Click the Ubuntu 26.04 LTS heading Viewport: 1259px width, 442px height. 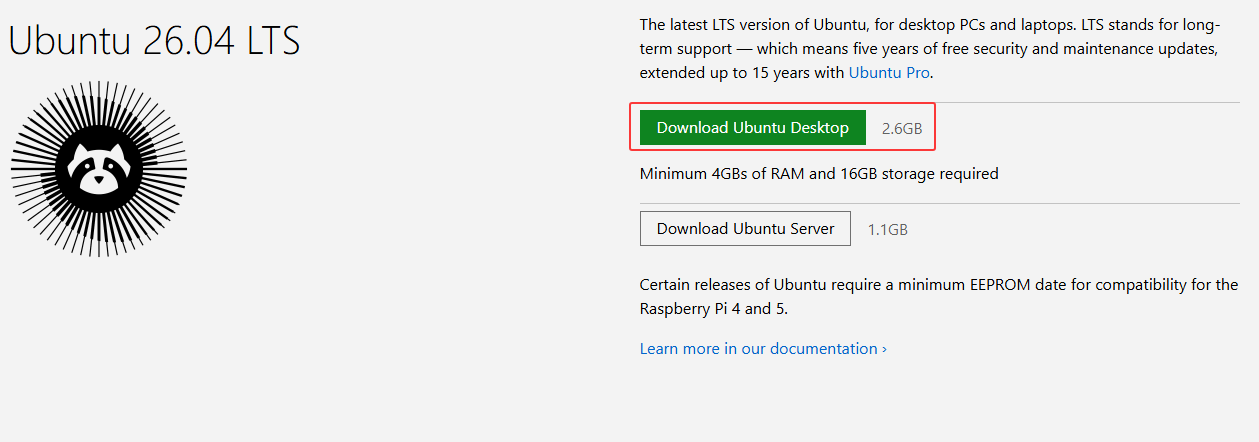(155, 40)
